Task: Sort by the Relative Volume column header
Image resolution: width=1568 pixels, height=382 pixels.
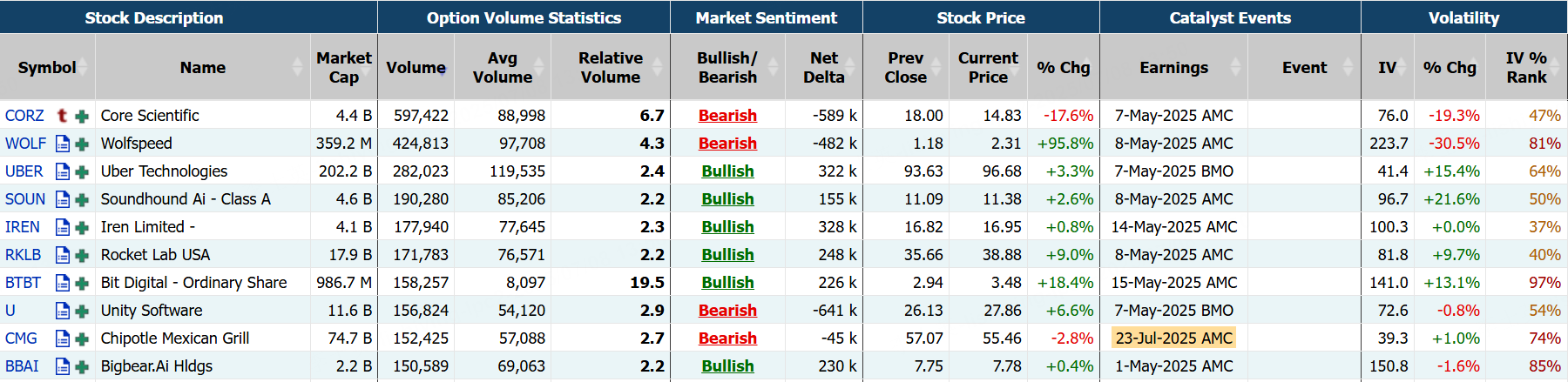Action: click(x=610, y=68)
